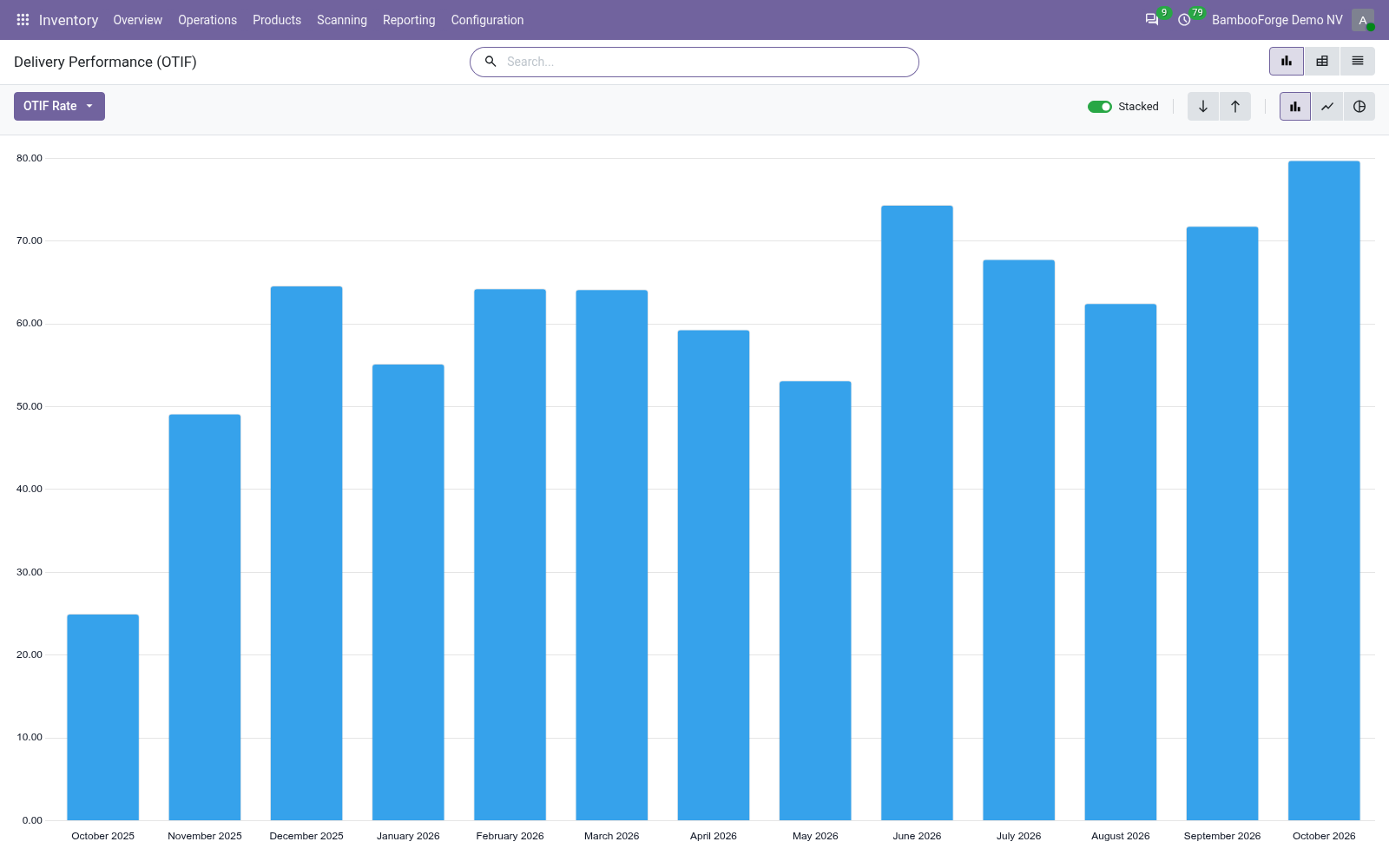Click the June 2026 bar
Viewport: 1389px width, 868px height.
tap(917, 513)
